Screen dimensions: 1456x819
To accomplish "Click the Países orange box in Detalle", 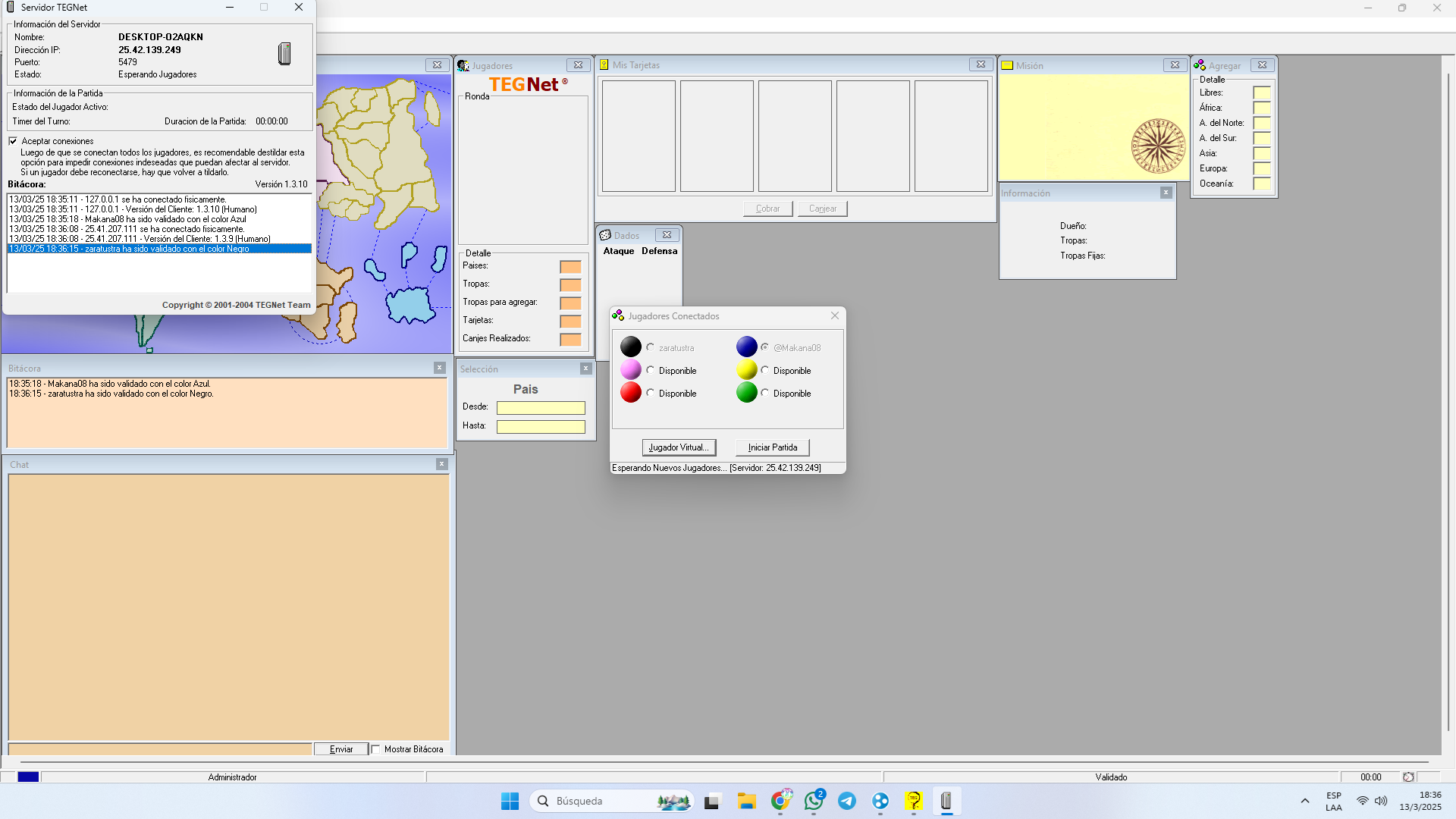I will (570, 266).
